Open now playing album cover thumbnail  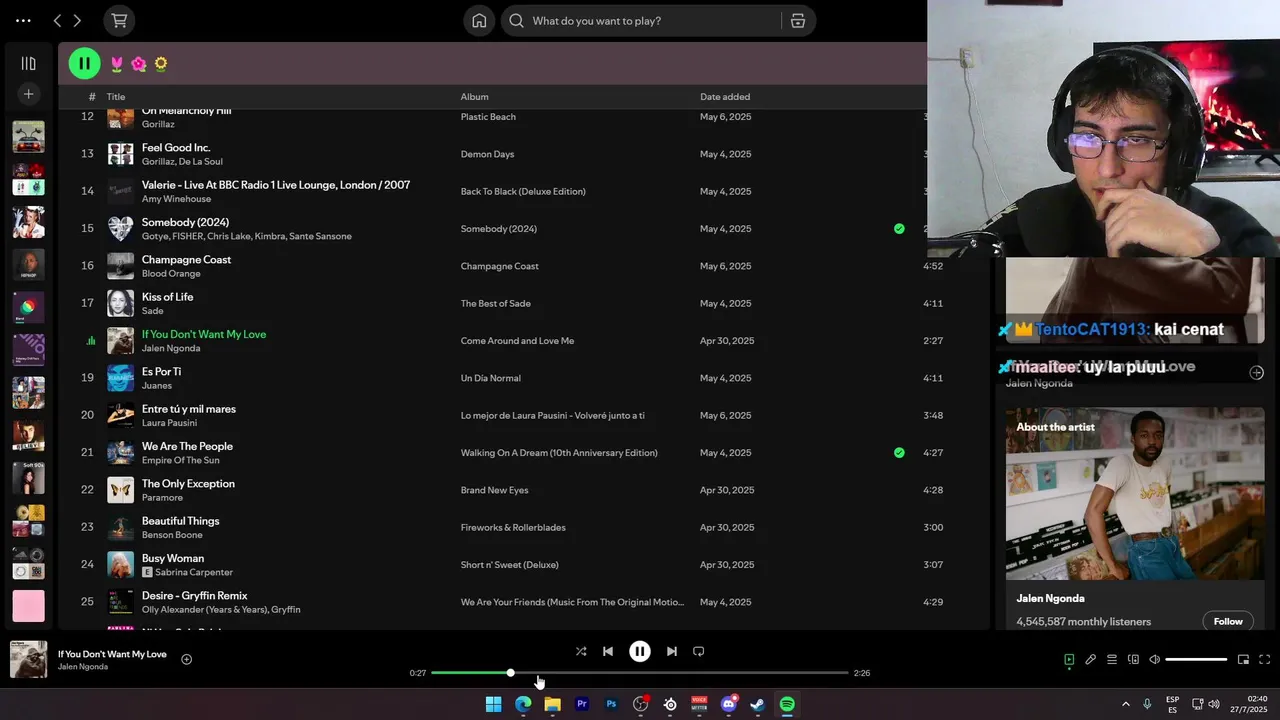tap(28, 659)
